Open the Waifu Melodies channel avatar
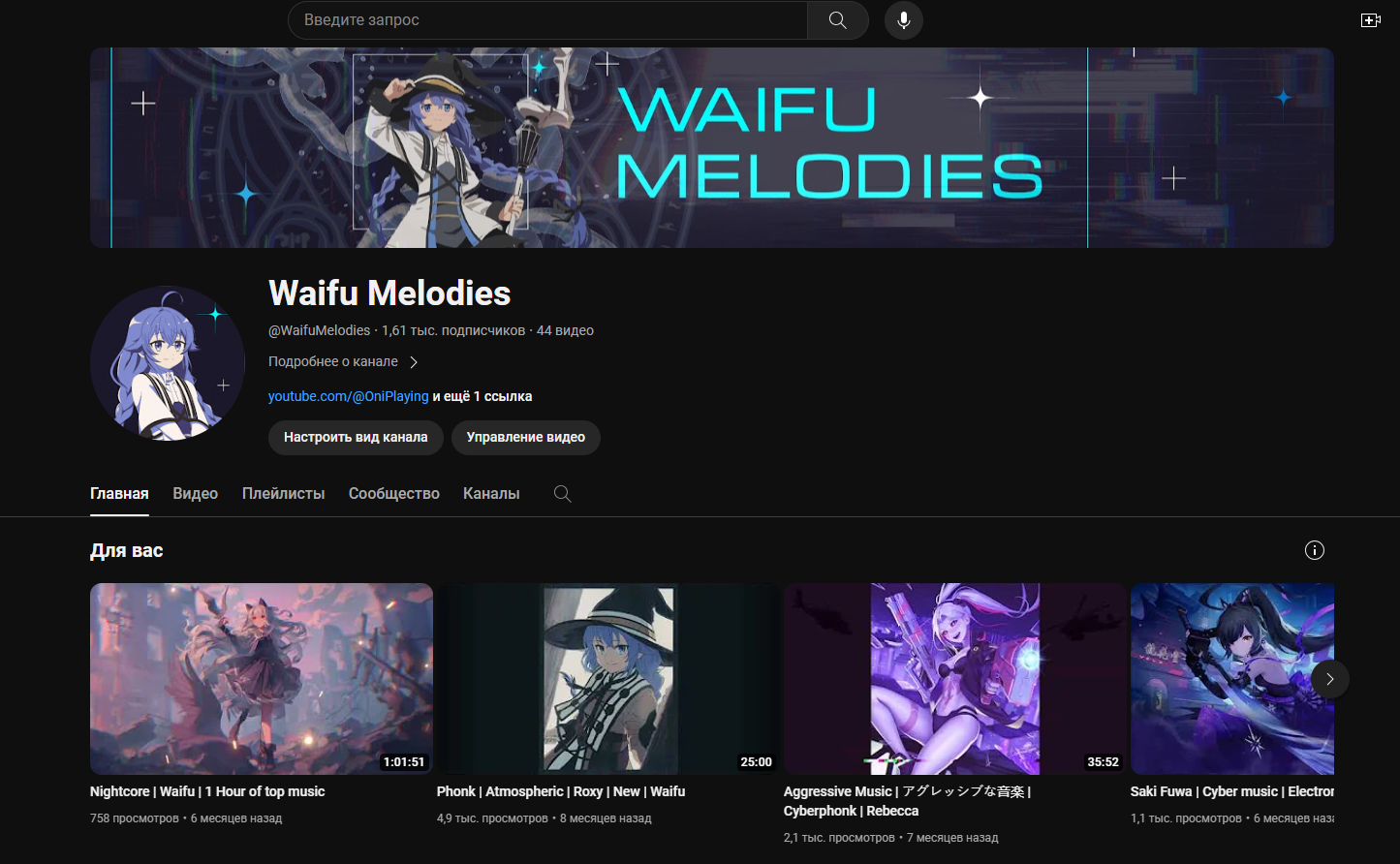Screen dimensions: 1400x864 pyautogui.click(x=168, y=363)
